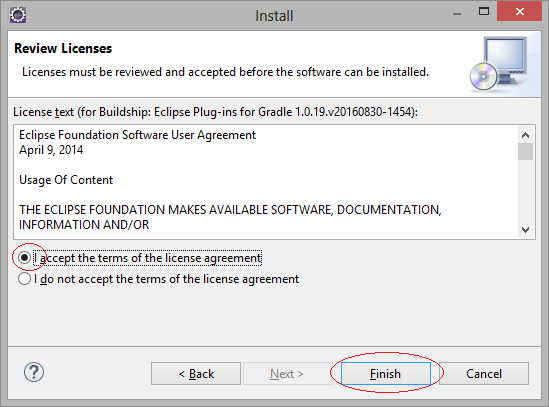Click the 'Usage Of Content' line in license

[x=66, y=180]
